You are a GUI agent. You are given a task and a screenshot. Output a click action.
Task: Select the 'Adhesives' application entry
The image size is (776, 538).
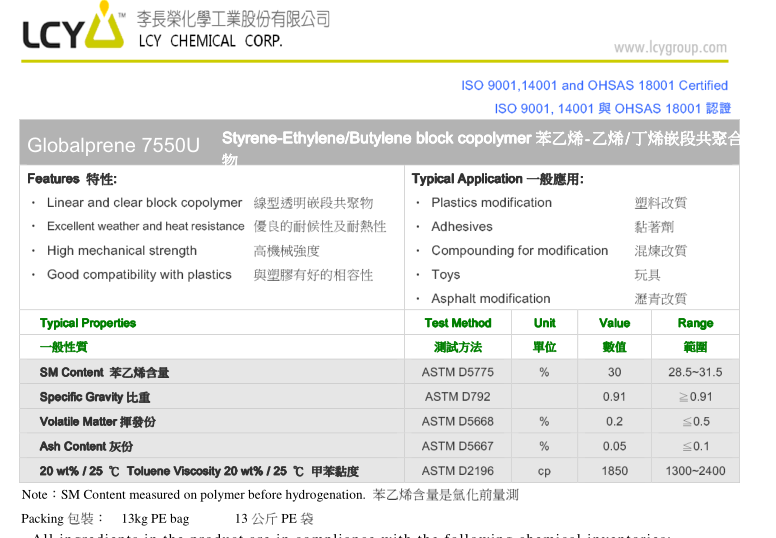click(462, 226)
